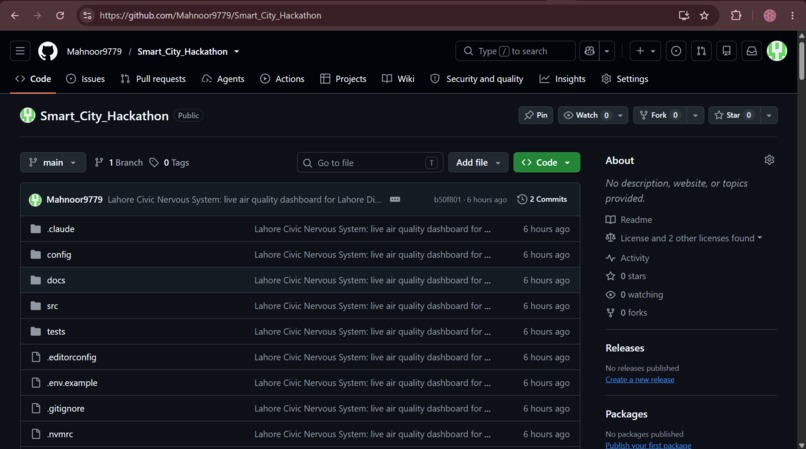
Task: Bookmark this page with star icon
Action: tap(704, 15)
